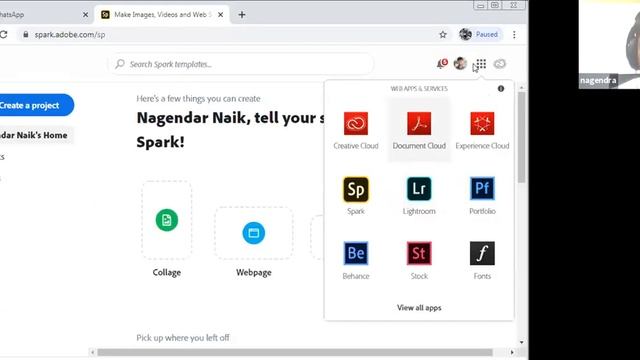Click the green Collage icon
The width and height of the screenshot is (640, 360).
tap(167, 220)
